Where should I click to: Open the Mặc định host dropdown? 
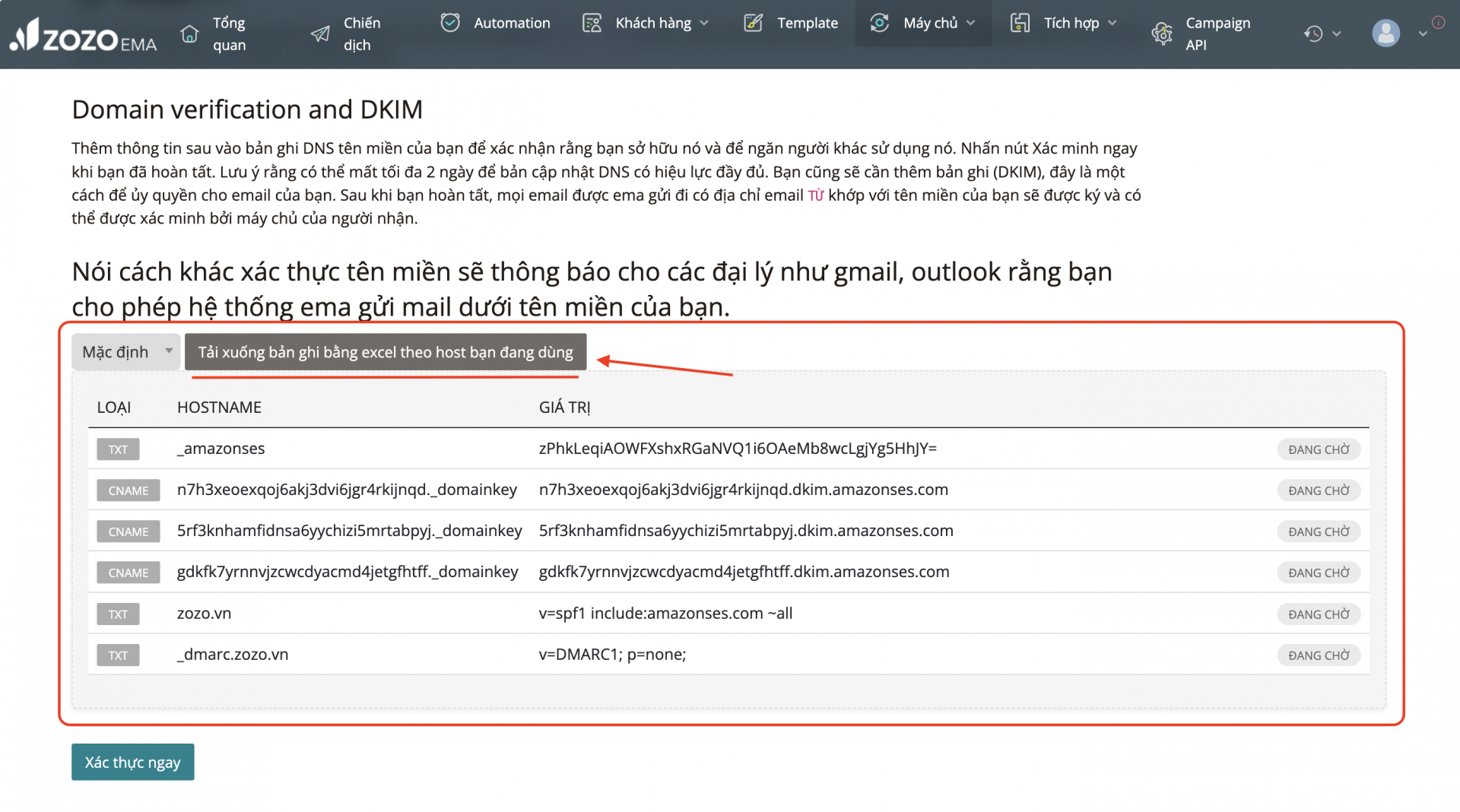click(126, 352)
